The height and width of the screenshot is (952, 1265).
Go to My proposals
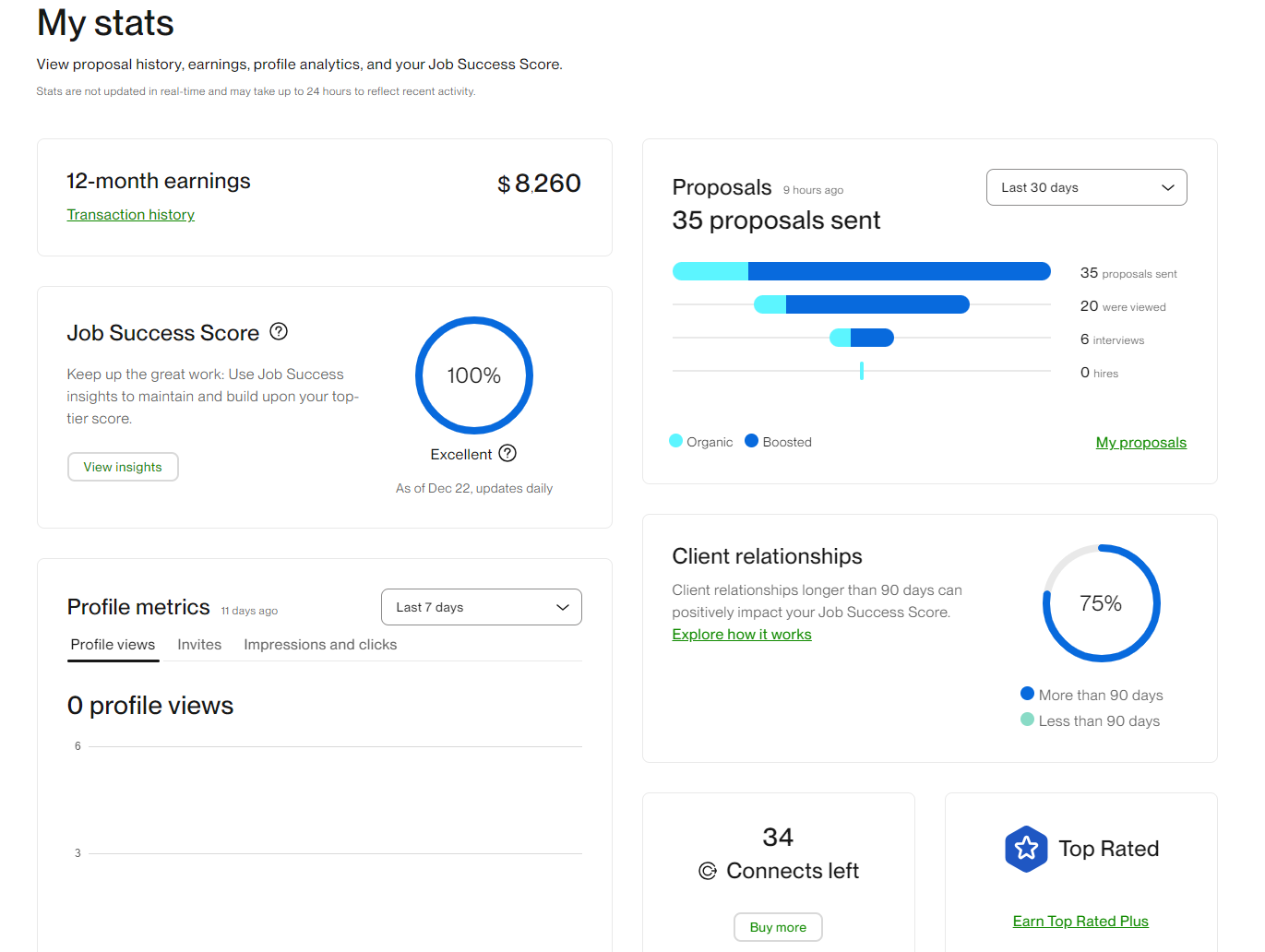pyautogui.click(x=1140, y=442)
